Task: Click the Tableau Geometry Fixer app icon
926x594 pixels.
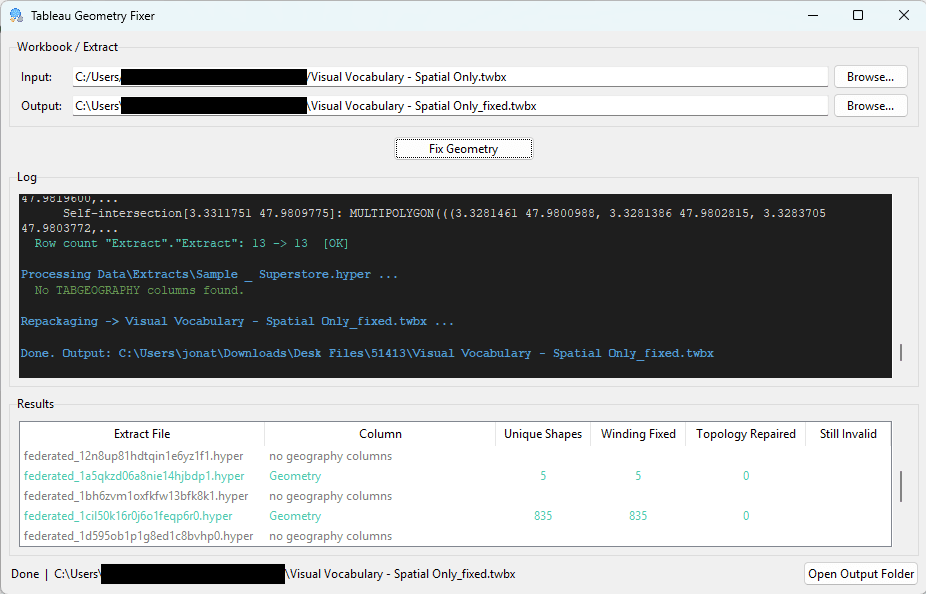Action: [x=17, y=15]
